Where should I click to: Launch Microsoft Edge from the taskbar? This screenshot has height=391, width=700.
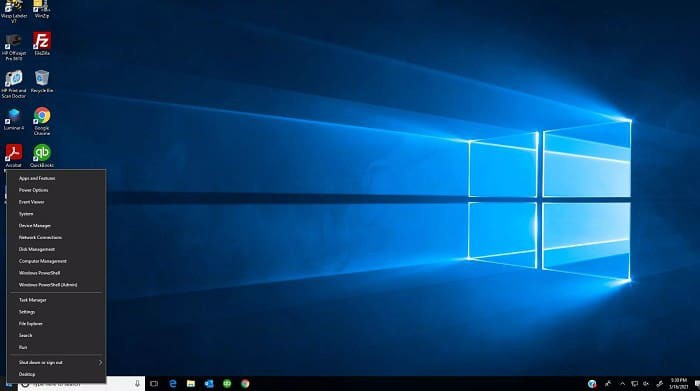click(x=173, y=383)
